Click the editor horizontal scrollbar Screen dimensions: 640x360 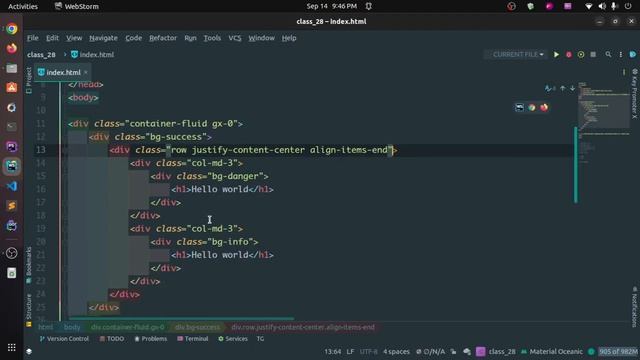point(181,318)
